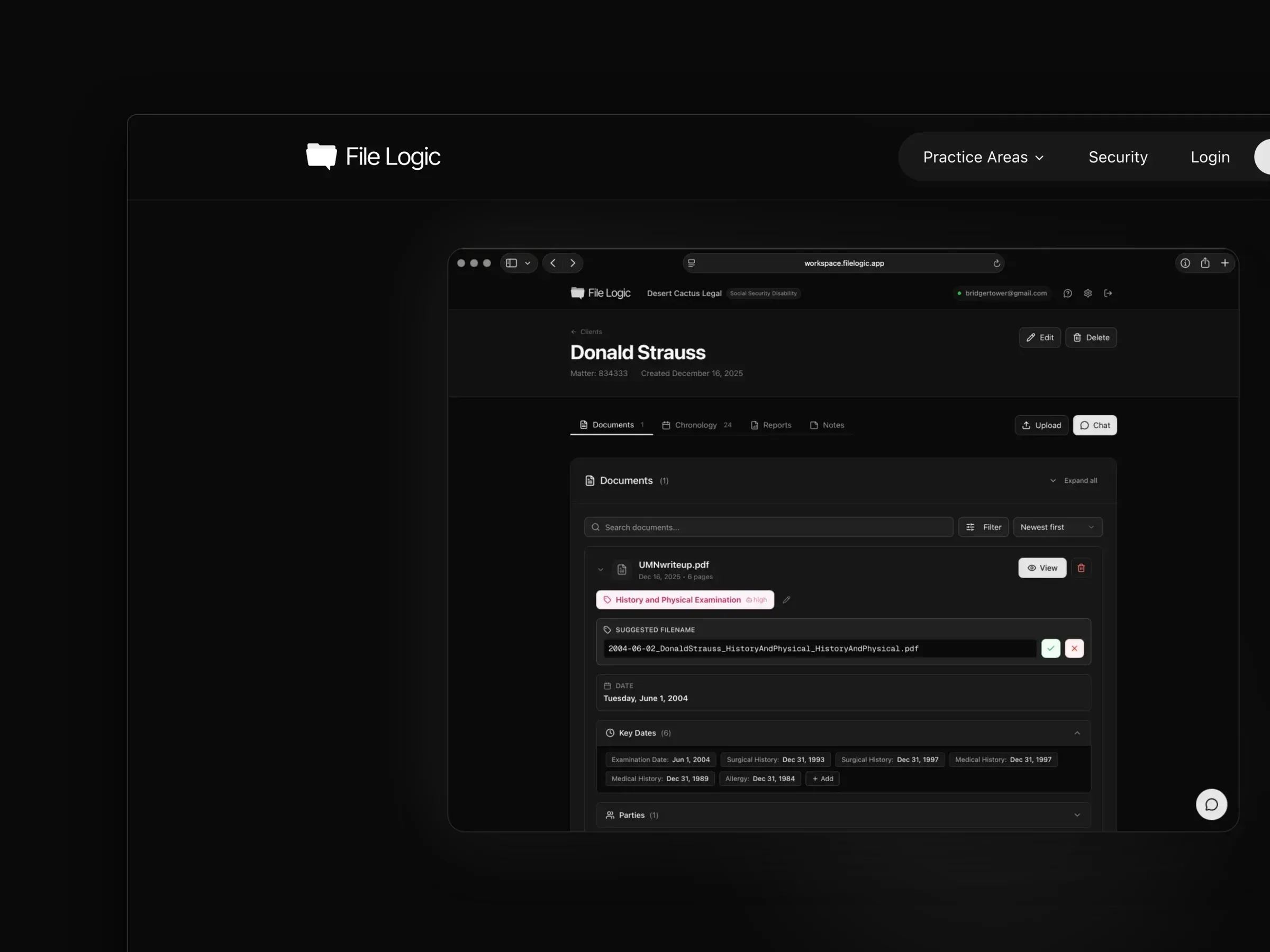Open the Chat panel button

pos(1094,425)
